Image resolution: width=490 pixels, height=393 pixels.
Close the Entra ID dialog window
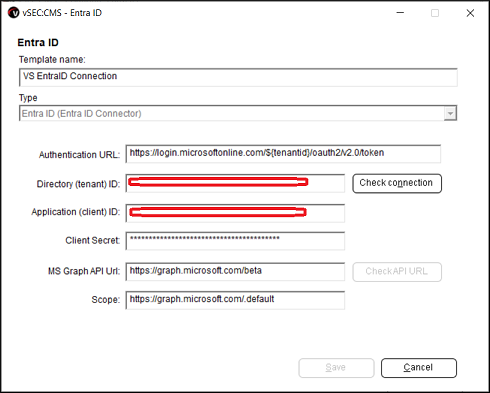470,13
